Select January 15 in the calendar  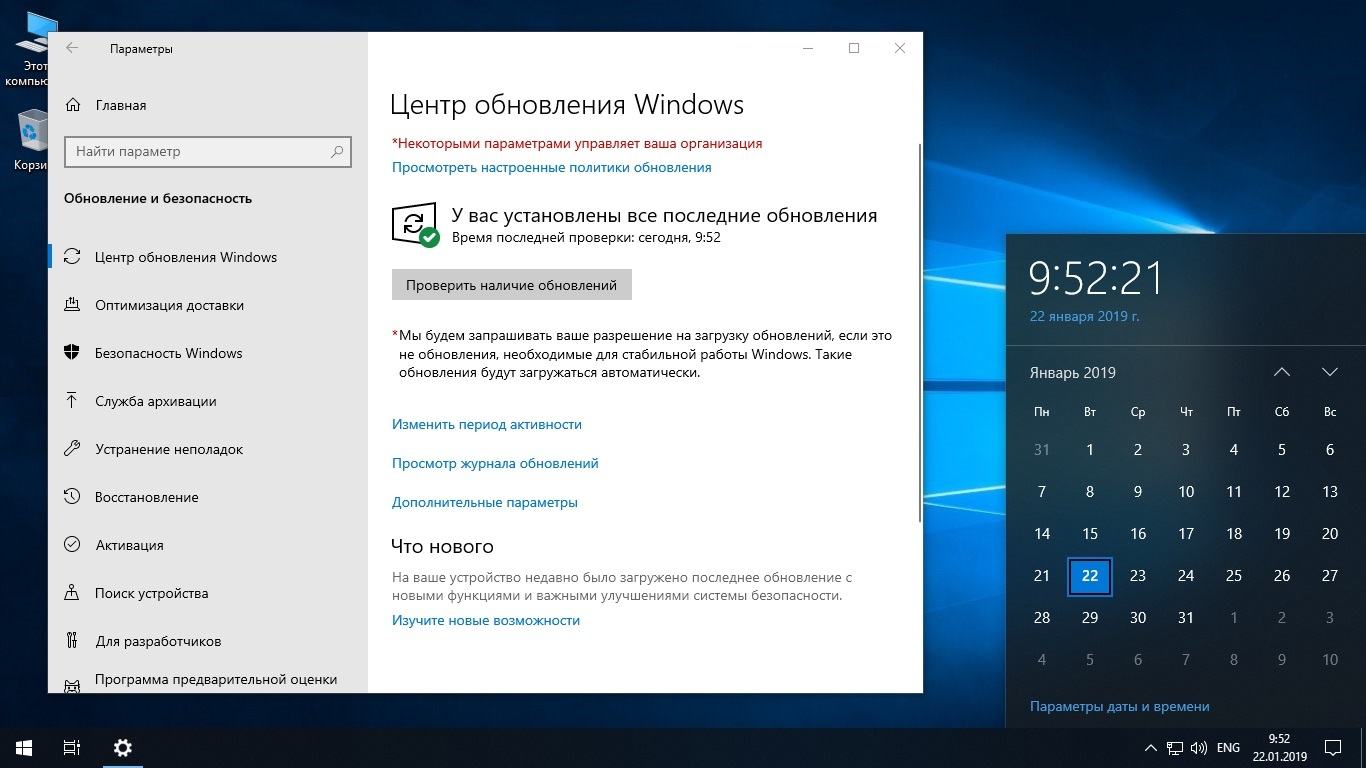[x=1090, y=534]
